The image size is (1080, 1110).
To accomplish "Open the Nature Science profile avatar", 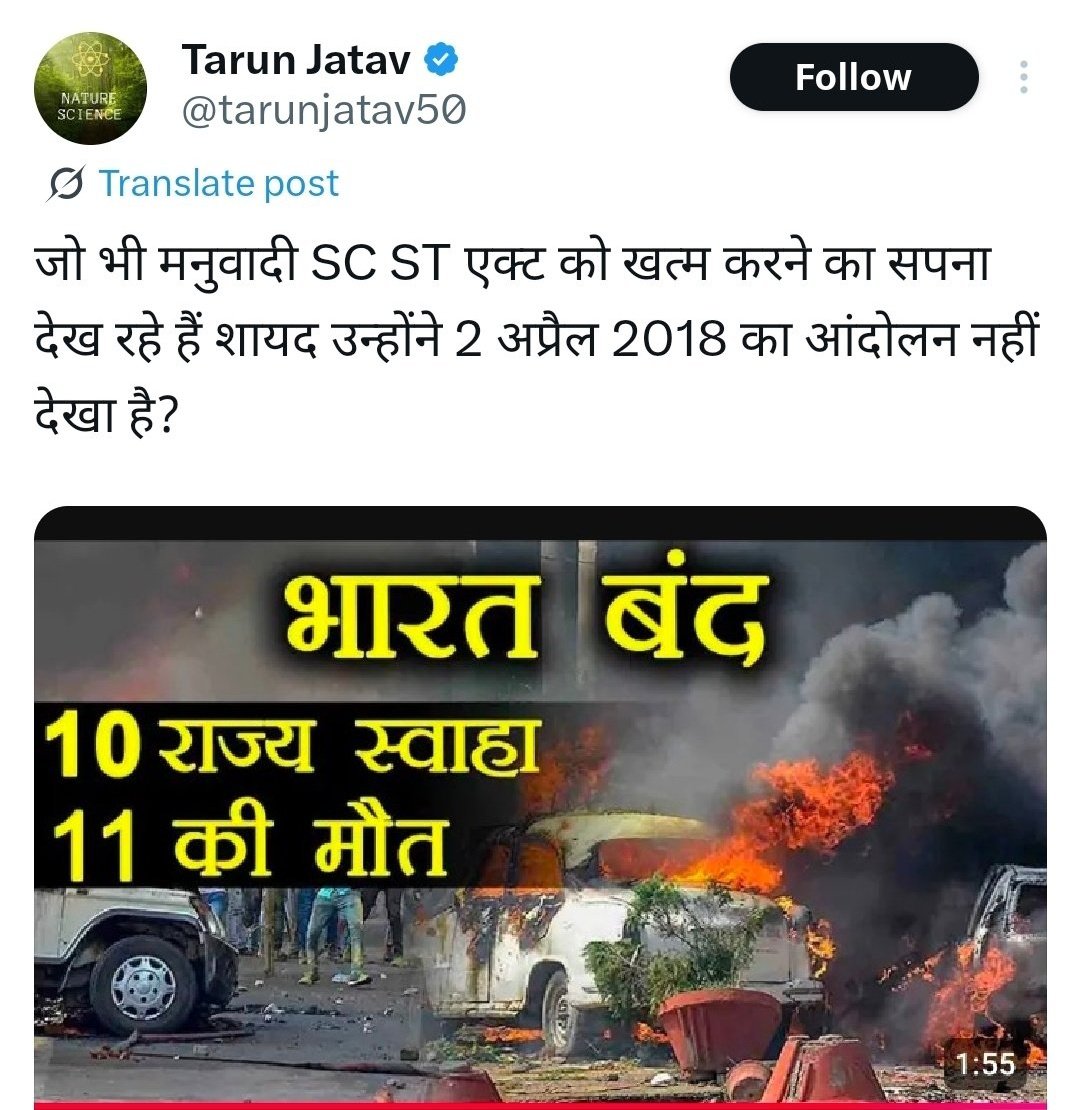I will [x=90, y=88].
